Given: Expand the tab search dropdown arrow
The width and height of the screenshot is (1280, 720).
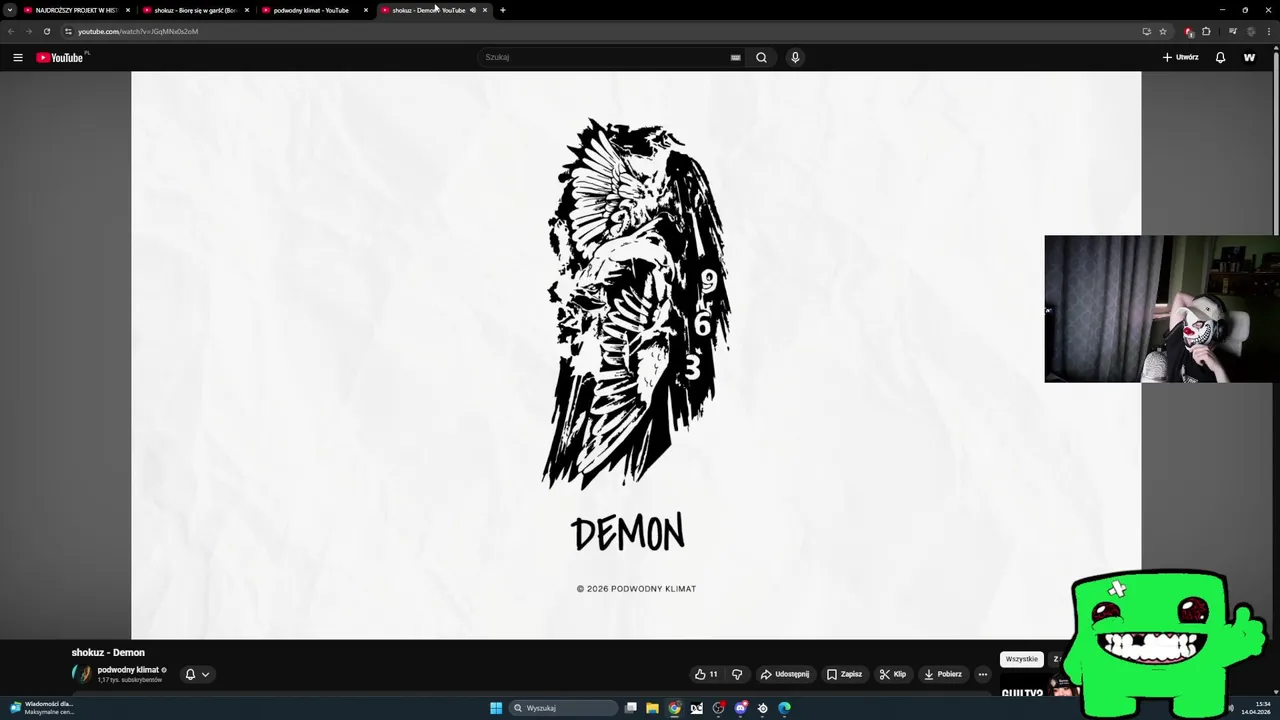Looking at the screenshot, I should [9, 10].
